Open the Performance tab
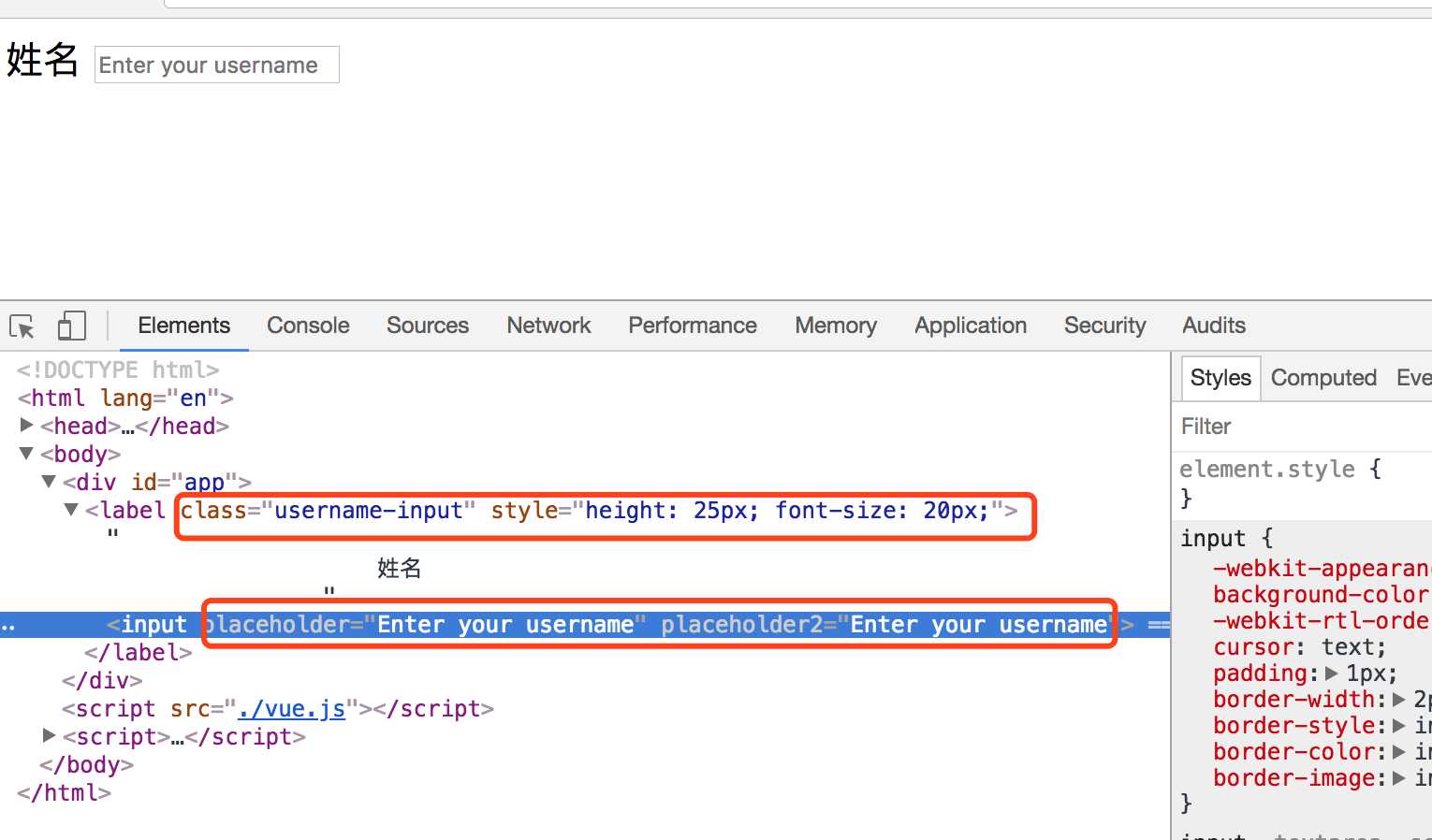The image size is (1432, 840). pos(693,326)
